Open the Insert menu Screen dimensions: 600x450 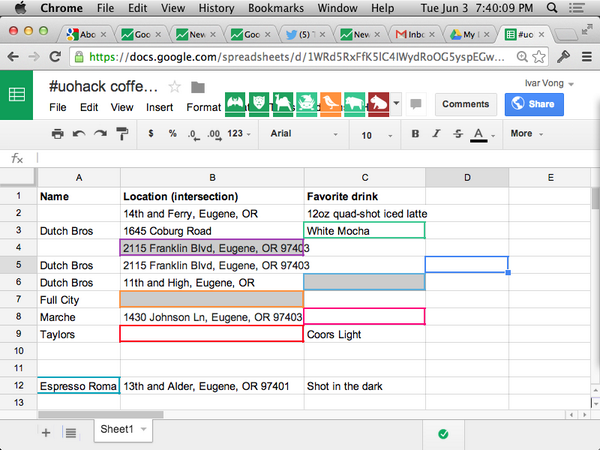pyautogui.click(x=159, y=108)
